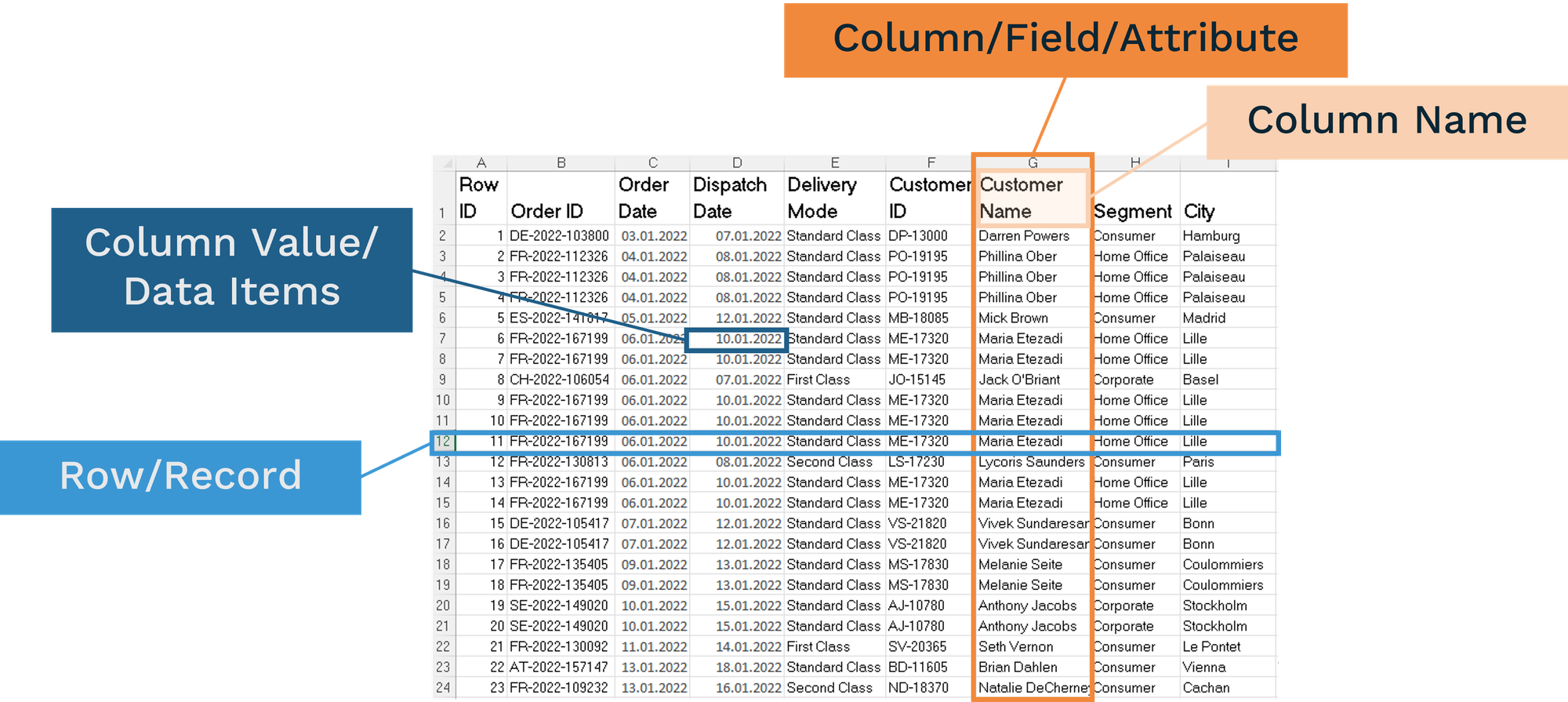The height and width of the screenshot is (702, 1568).
Task: Select the name 'Brian Dahlen'
Action: coord(1033,667)
